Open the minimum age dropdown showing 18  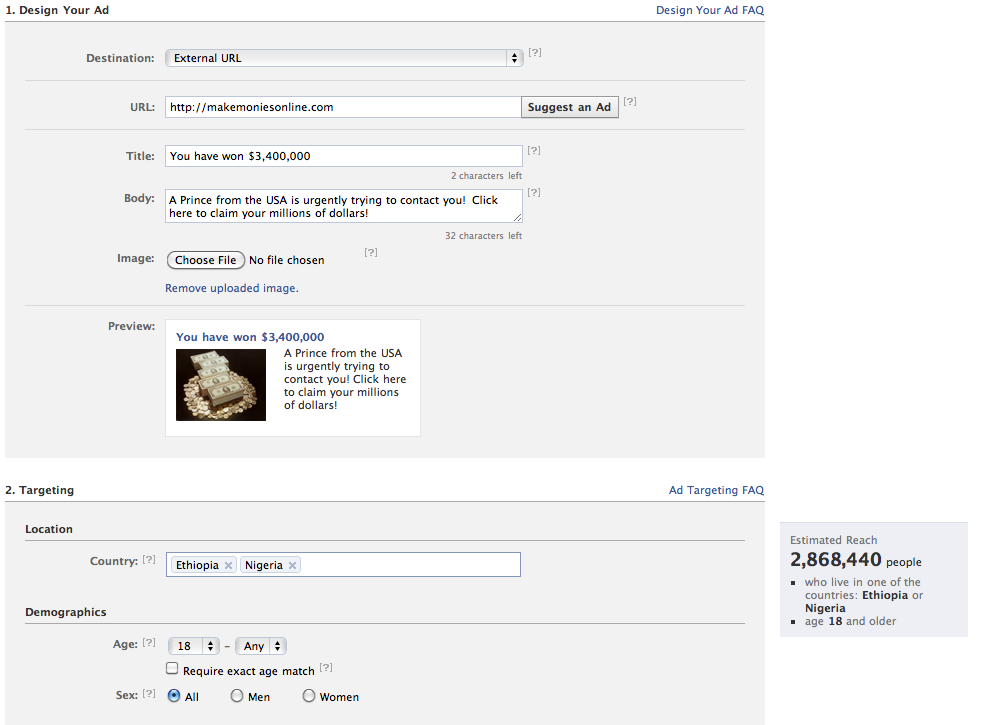click(194, 646)
